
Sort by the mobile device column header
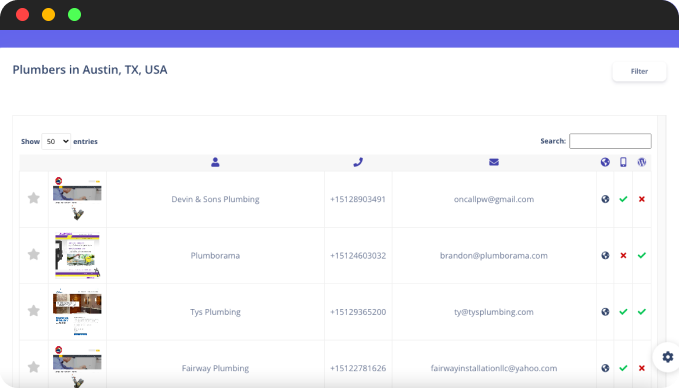point(623,162)
